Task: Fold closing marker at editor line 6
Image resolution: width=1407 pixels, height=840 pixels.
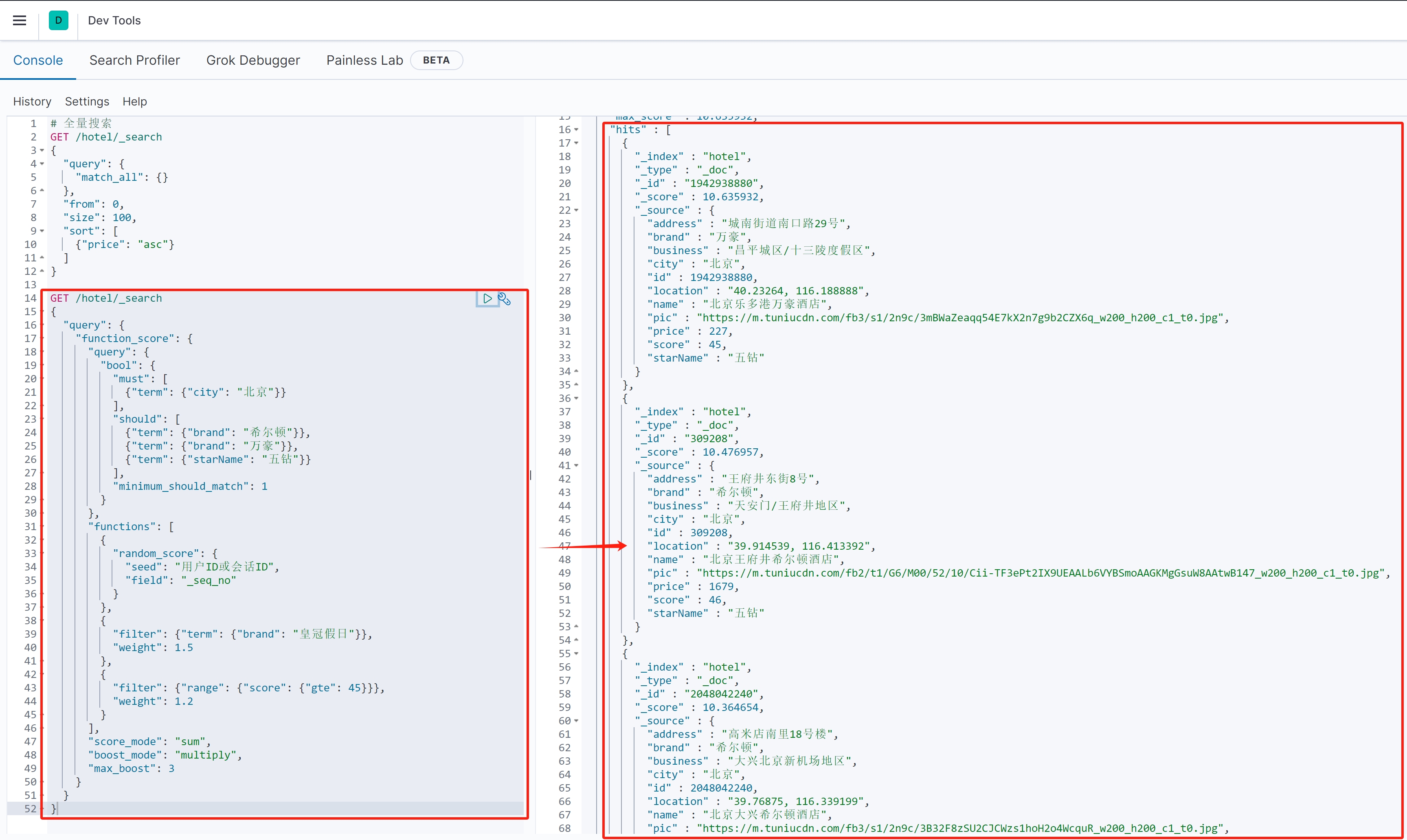Action: (x=42, y=191)
